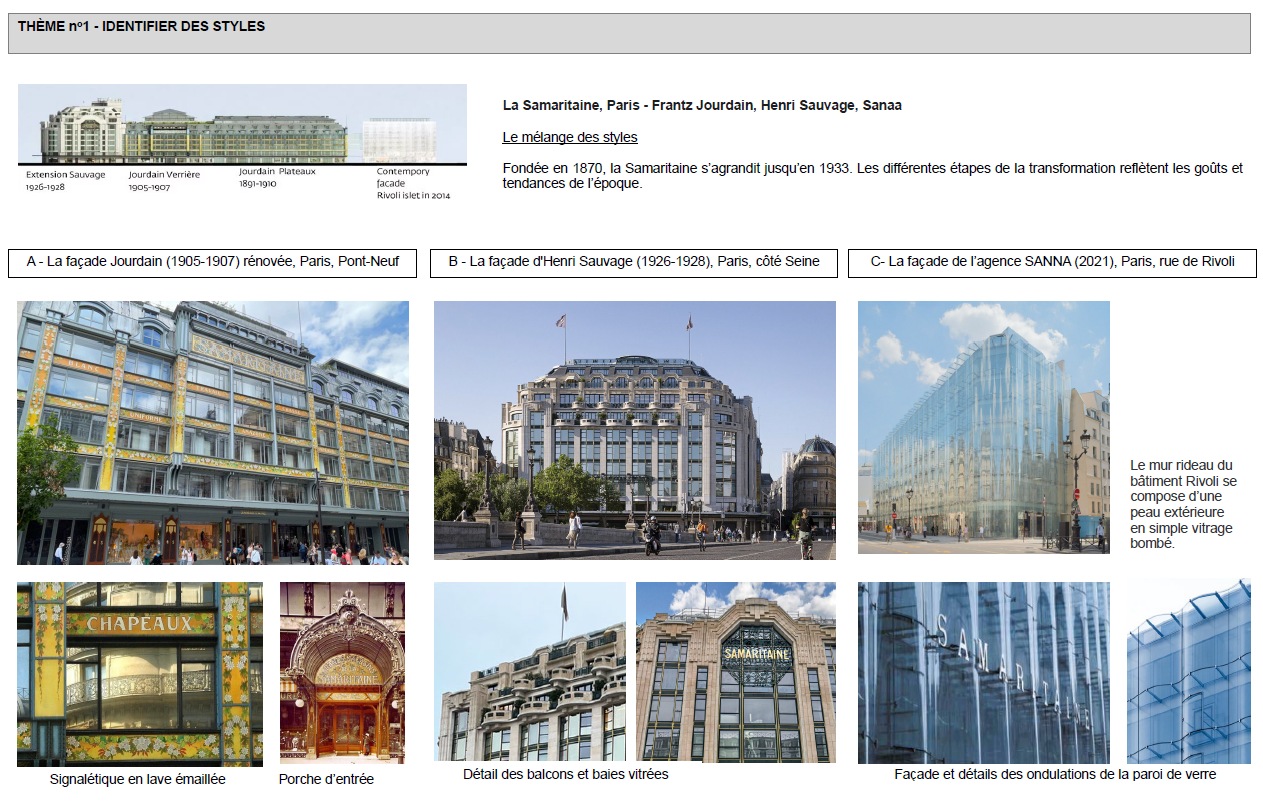The image size is (1263, 806).
Task: Click the glass wall SAMARITAINE lettering photo
Action: (x=983, y=672)
